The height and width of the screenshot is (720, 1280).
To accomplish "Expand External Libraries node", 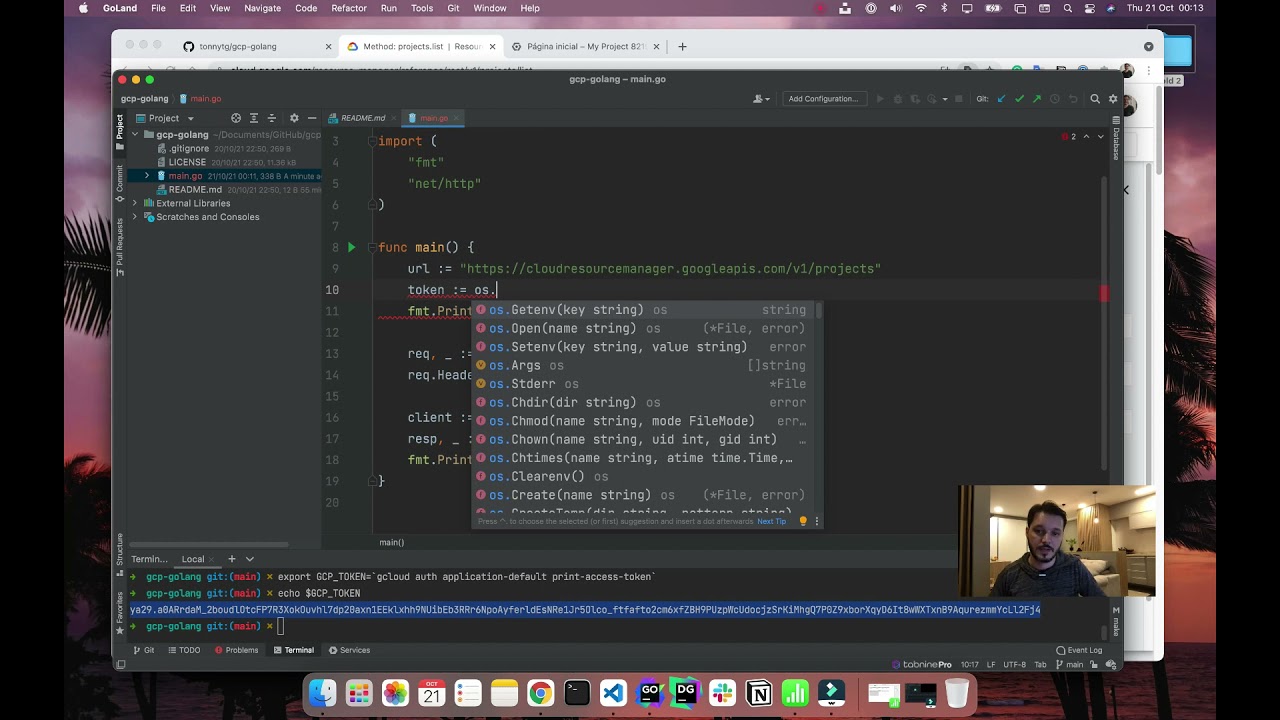I will click(135, 203).
